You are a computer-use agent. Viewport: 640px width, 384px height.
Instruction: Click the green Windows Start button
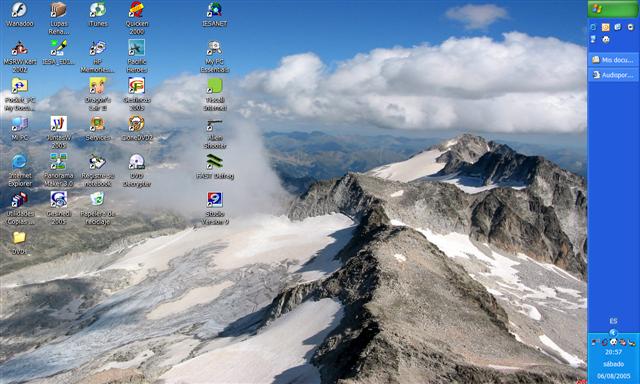tap(613, 9)
